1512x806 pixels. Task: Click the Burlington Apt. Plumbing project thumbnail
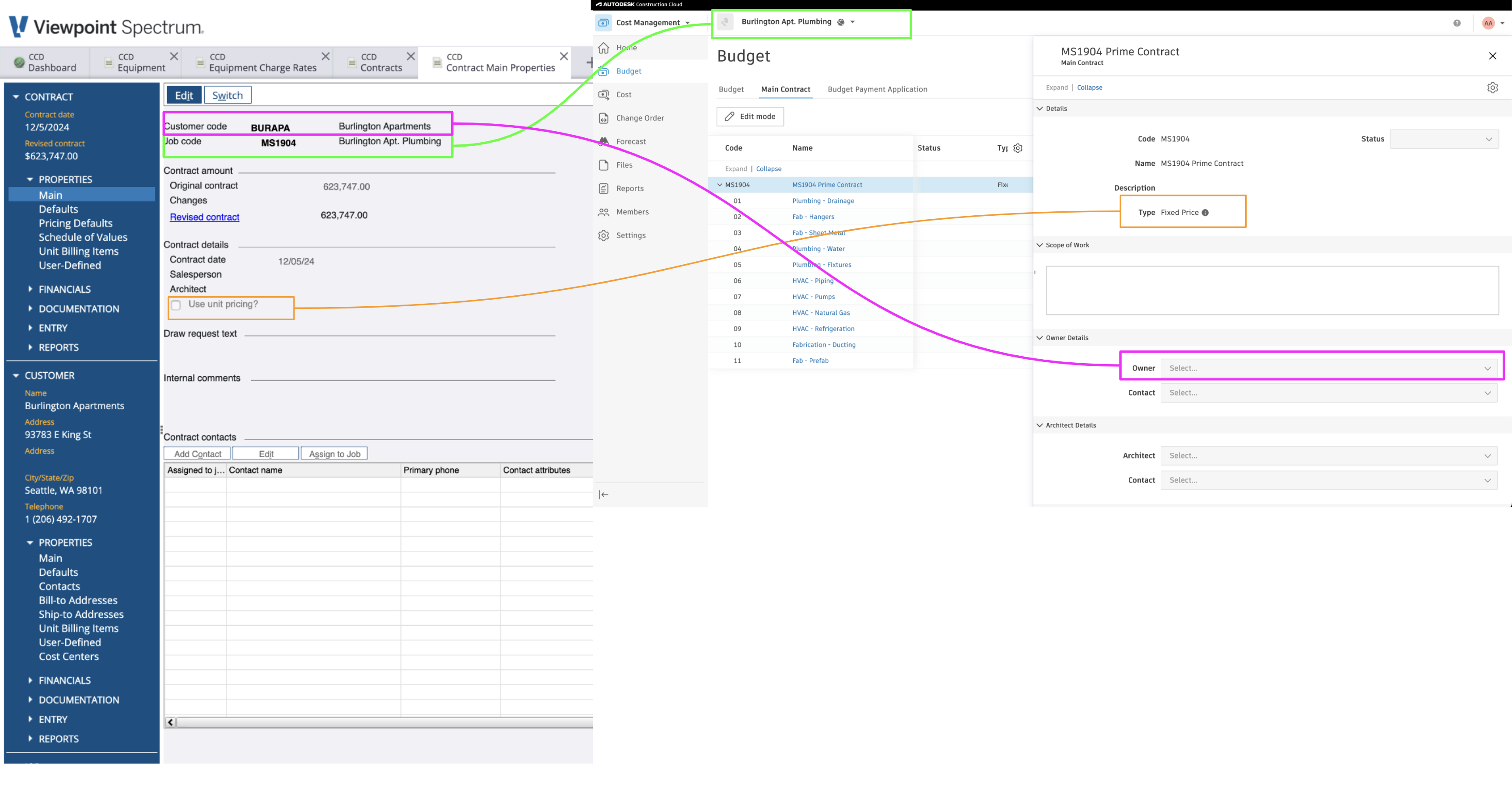[725, 22]
